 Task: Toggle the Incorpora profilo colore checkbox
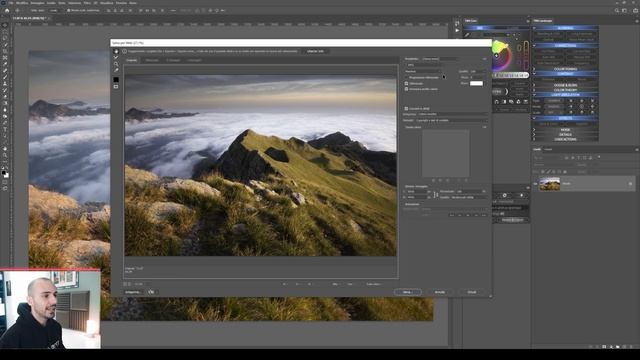point(407,89)
